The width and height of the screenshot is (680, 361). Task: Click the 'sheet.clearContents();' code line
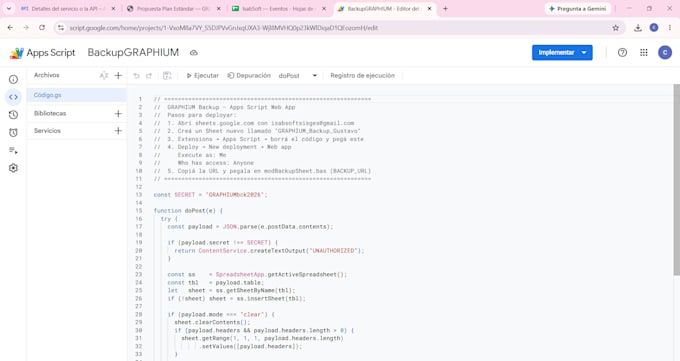coord(212,322)
